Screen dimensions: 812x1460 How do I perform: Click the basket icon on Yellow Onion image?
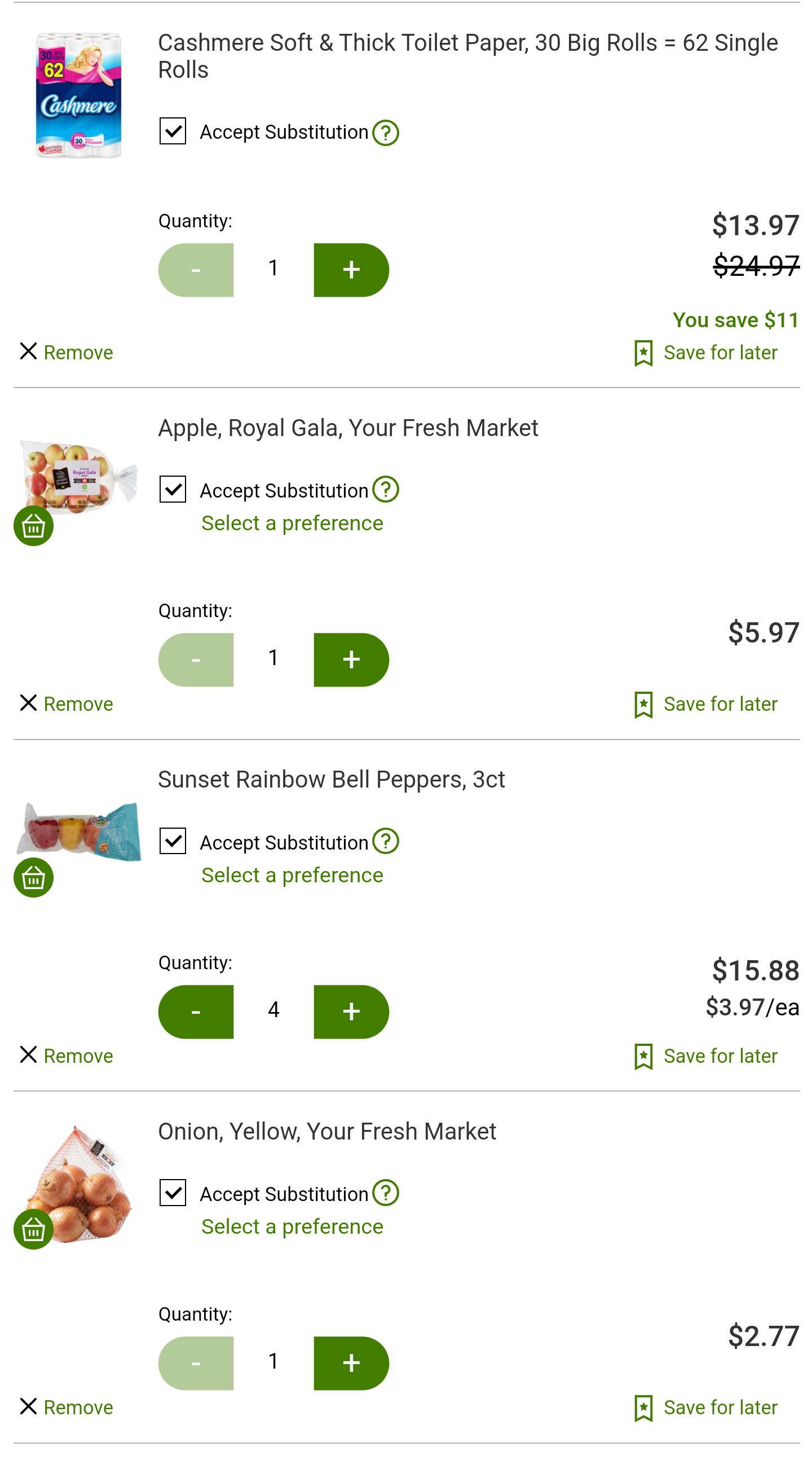[x=33, y=1229]
